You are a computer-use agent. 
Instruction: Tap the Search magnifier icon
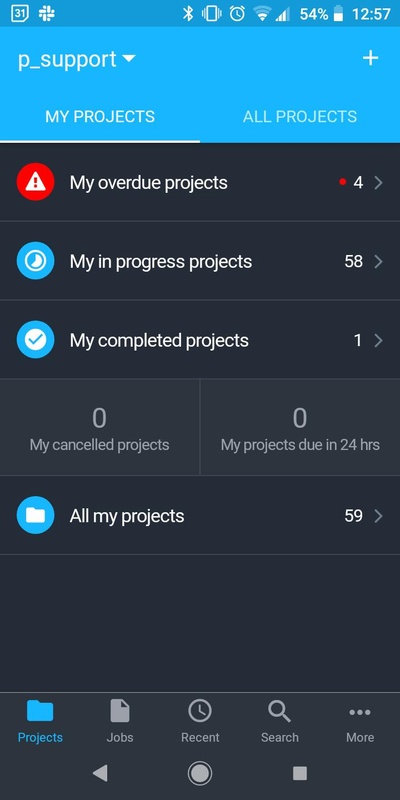[x=280, y=711]
